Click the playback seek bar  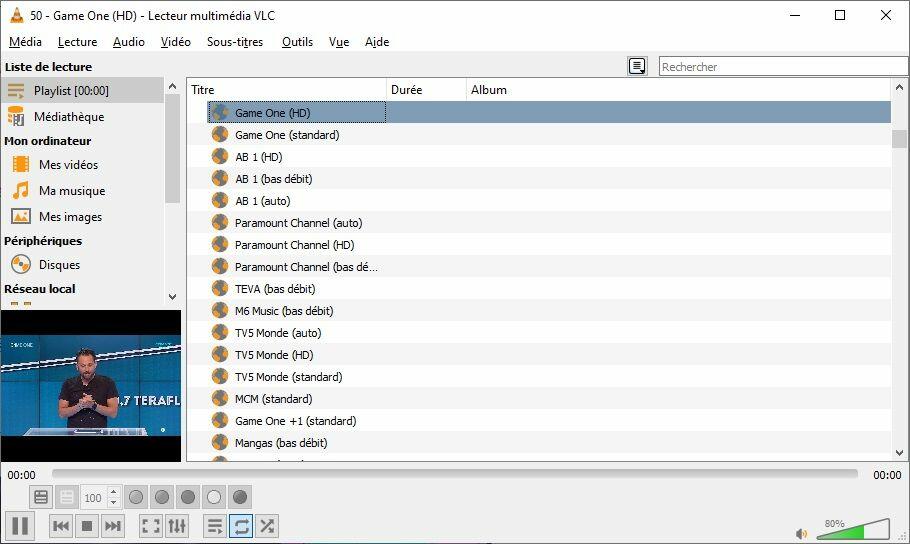[x=455, y=474]
